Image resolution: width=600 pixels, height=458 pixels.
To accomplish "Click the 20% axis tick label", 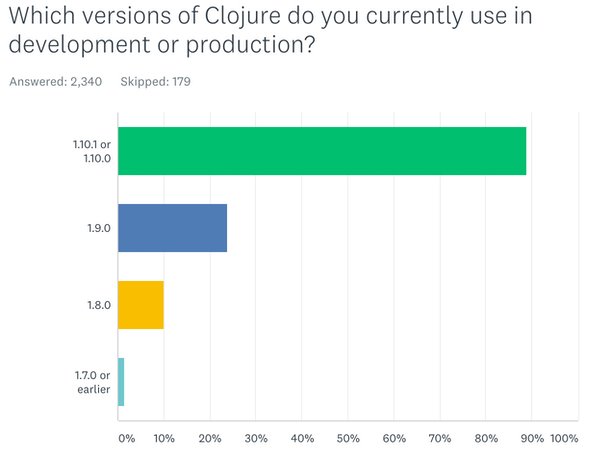I will pyautogui.click(x=210, y=438).
